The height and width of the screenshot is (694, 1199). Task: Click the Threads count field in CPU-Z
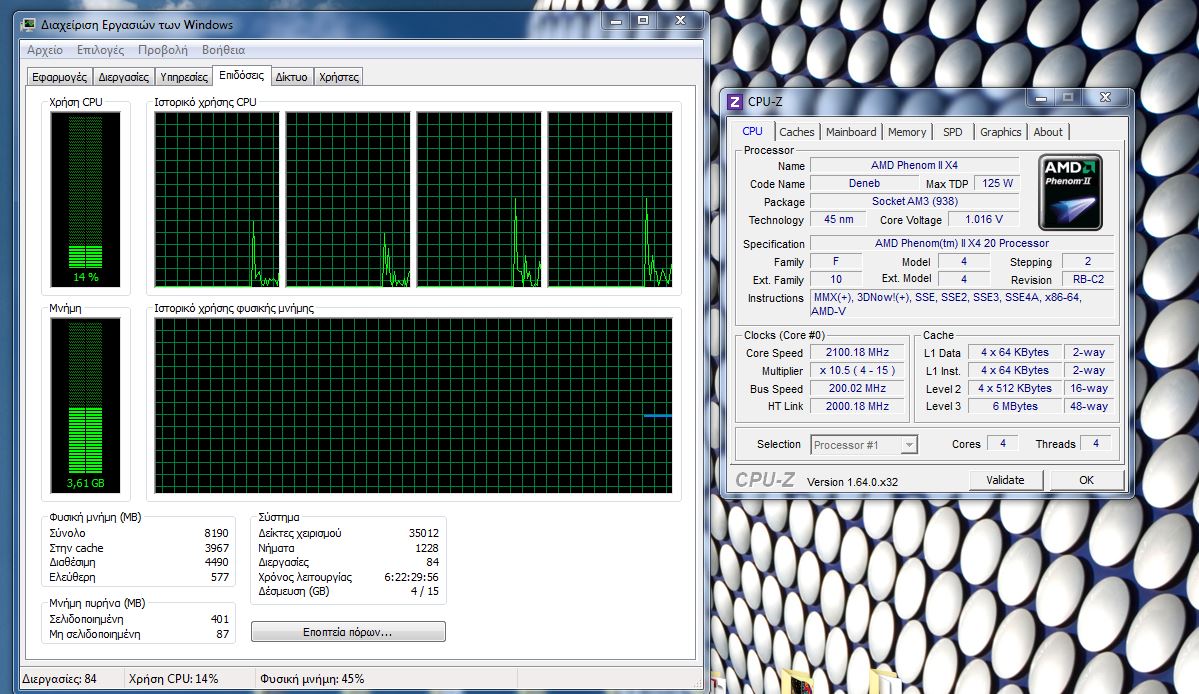coord(1096,443)
